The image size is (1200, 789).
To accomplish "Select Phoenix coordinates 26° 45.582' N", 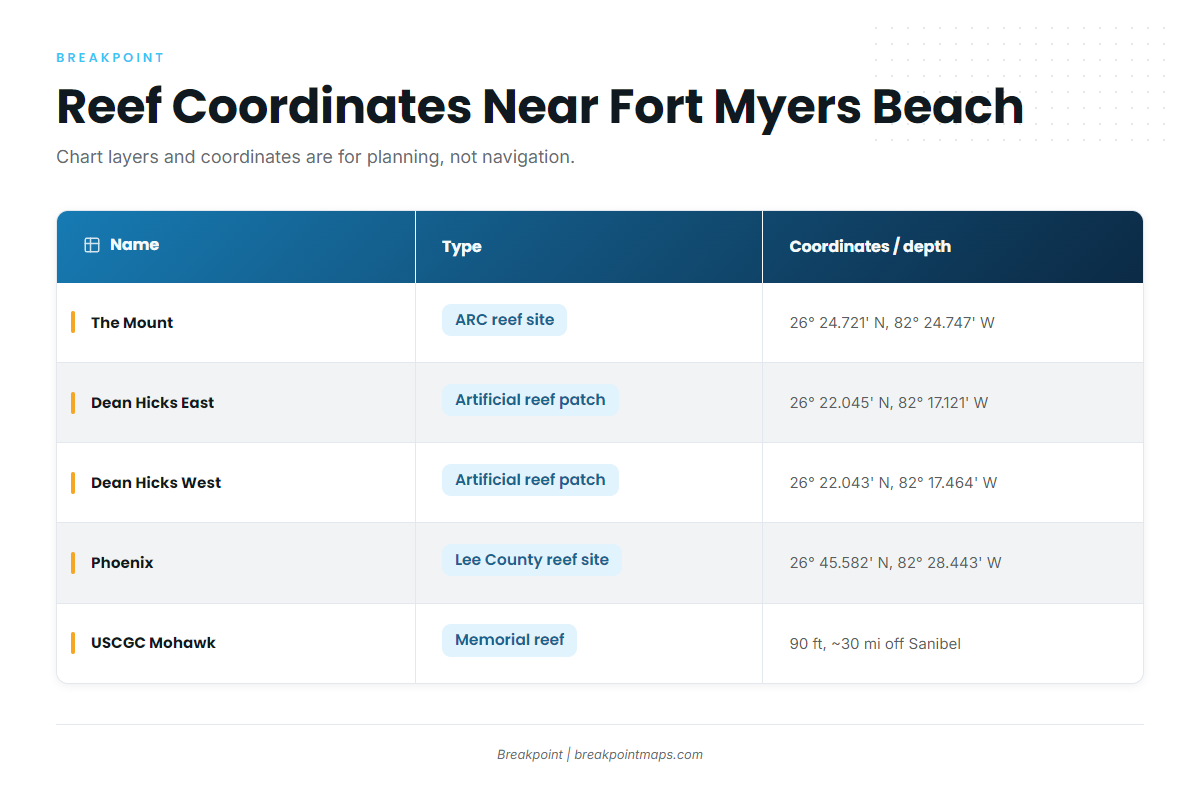I will [x=841, y=563].
